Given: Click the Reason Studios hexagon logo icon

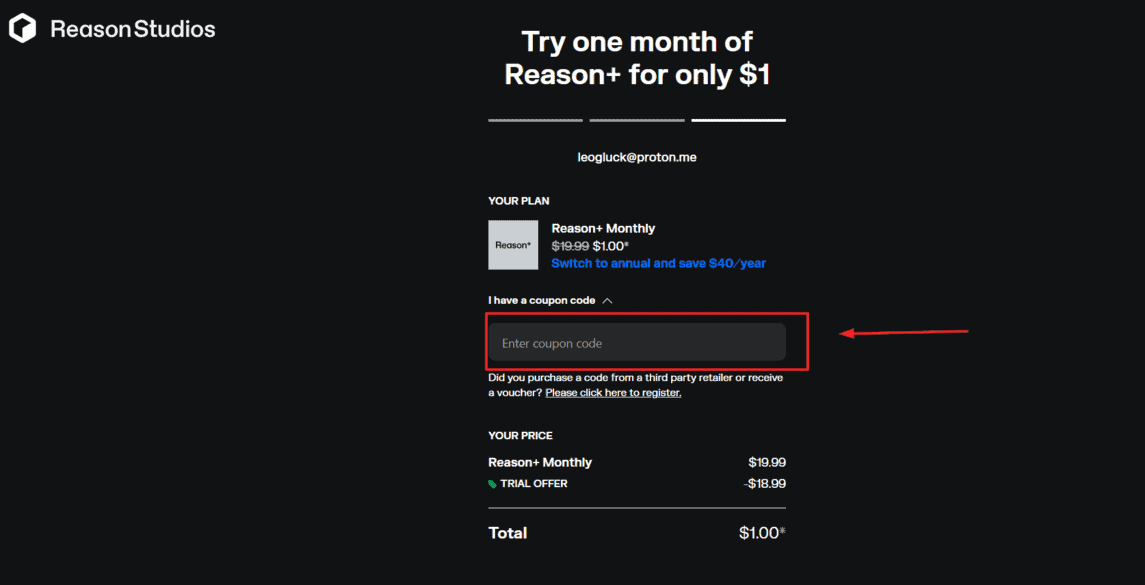Looking at the screenshot, I should [x=23, y=30].
